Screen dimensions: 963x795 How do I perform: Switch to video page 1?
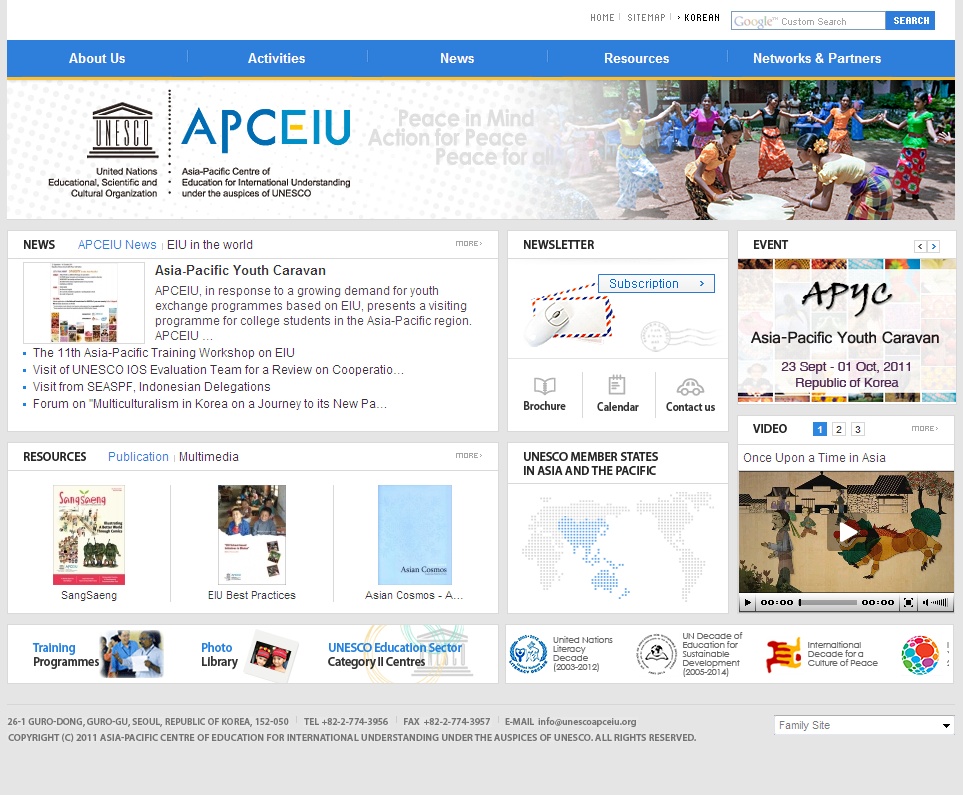[x=819, y=429]
